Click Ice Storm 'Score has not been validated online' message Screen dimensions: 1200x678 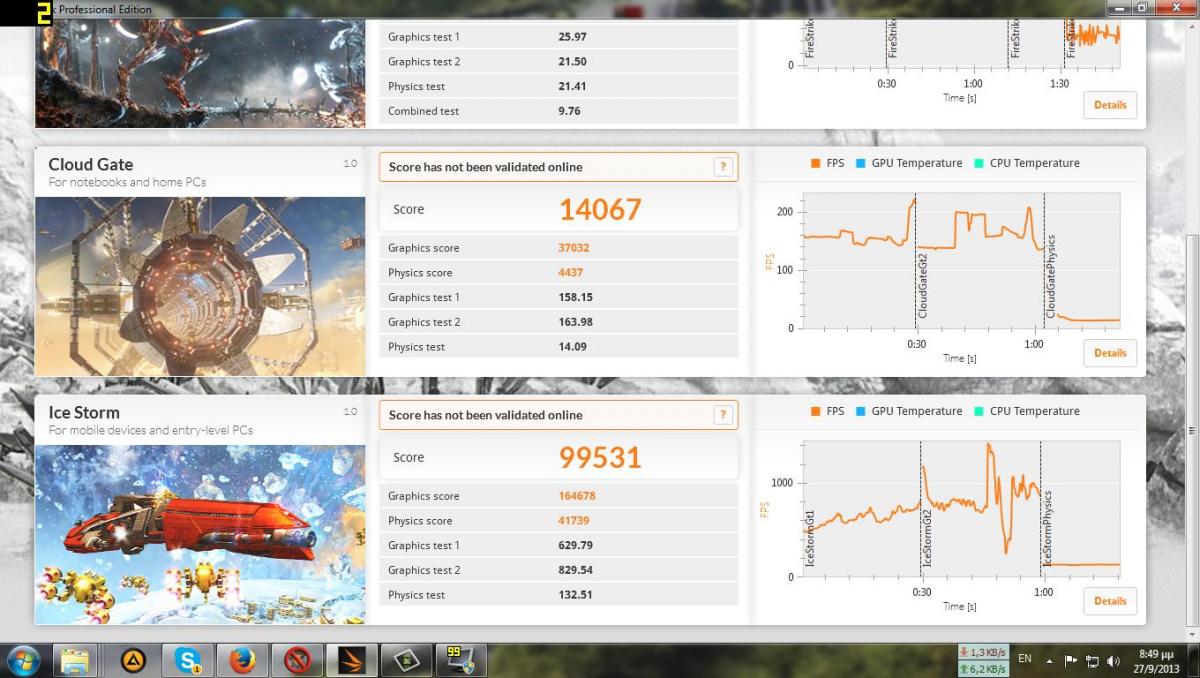tap(485, 415)
